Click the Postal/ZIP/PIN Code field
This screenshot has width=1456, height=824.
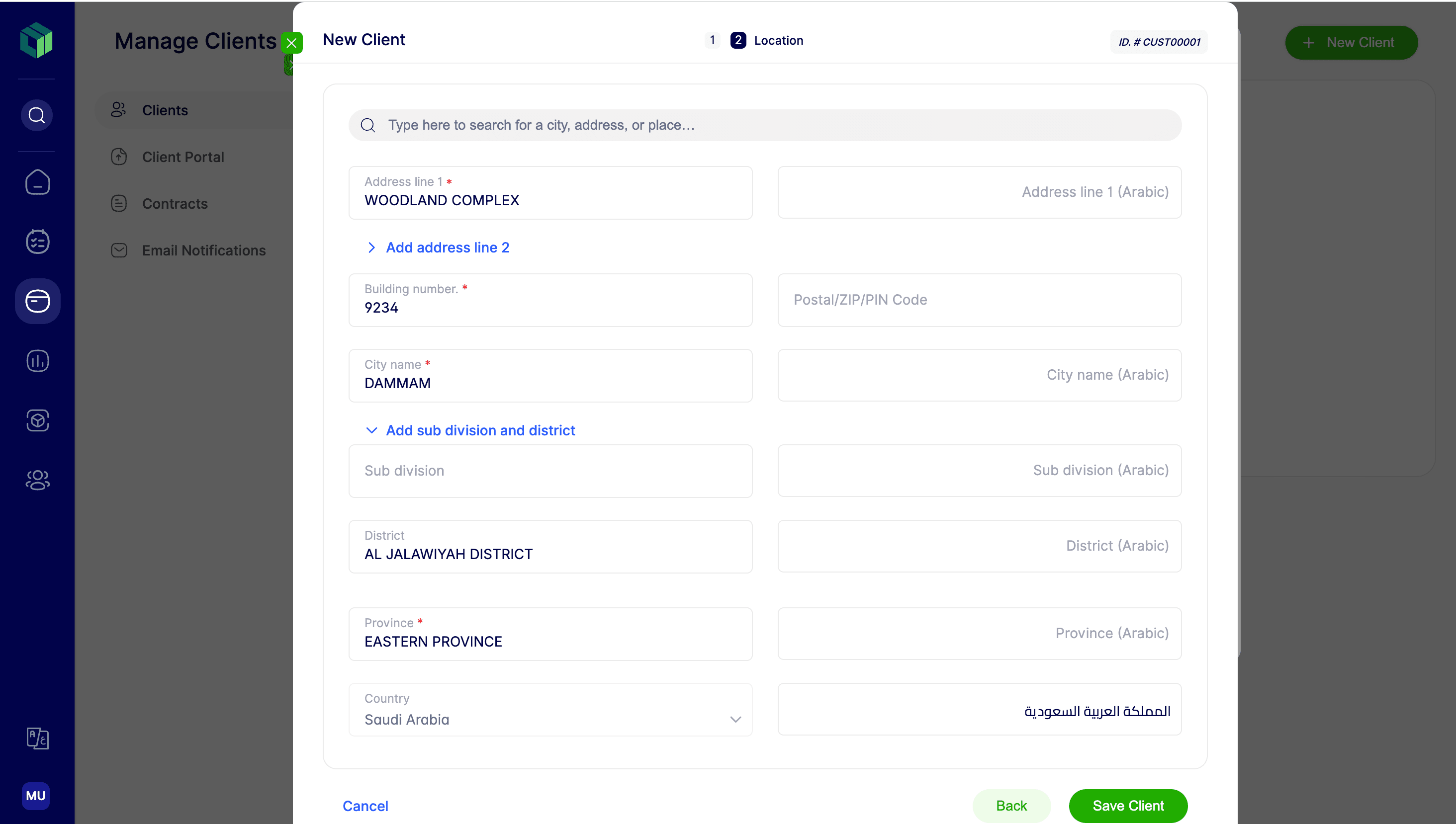pos(979,300)
